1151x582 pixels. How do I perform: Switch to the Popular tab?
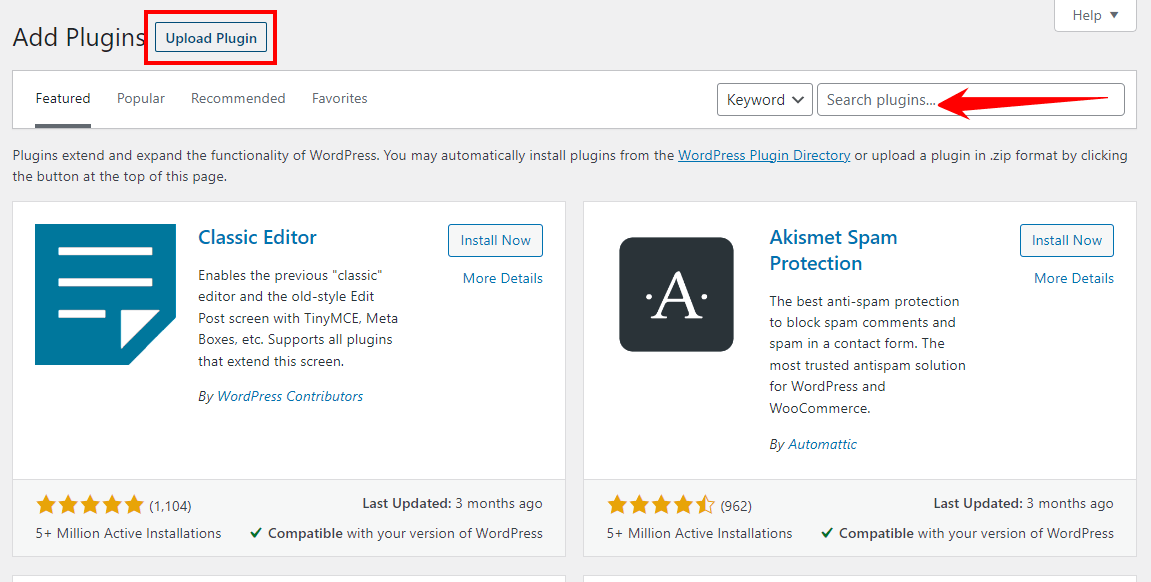pos(141,99)
